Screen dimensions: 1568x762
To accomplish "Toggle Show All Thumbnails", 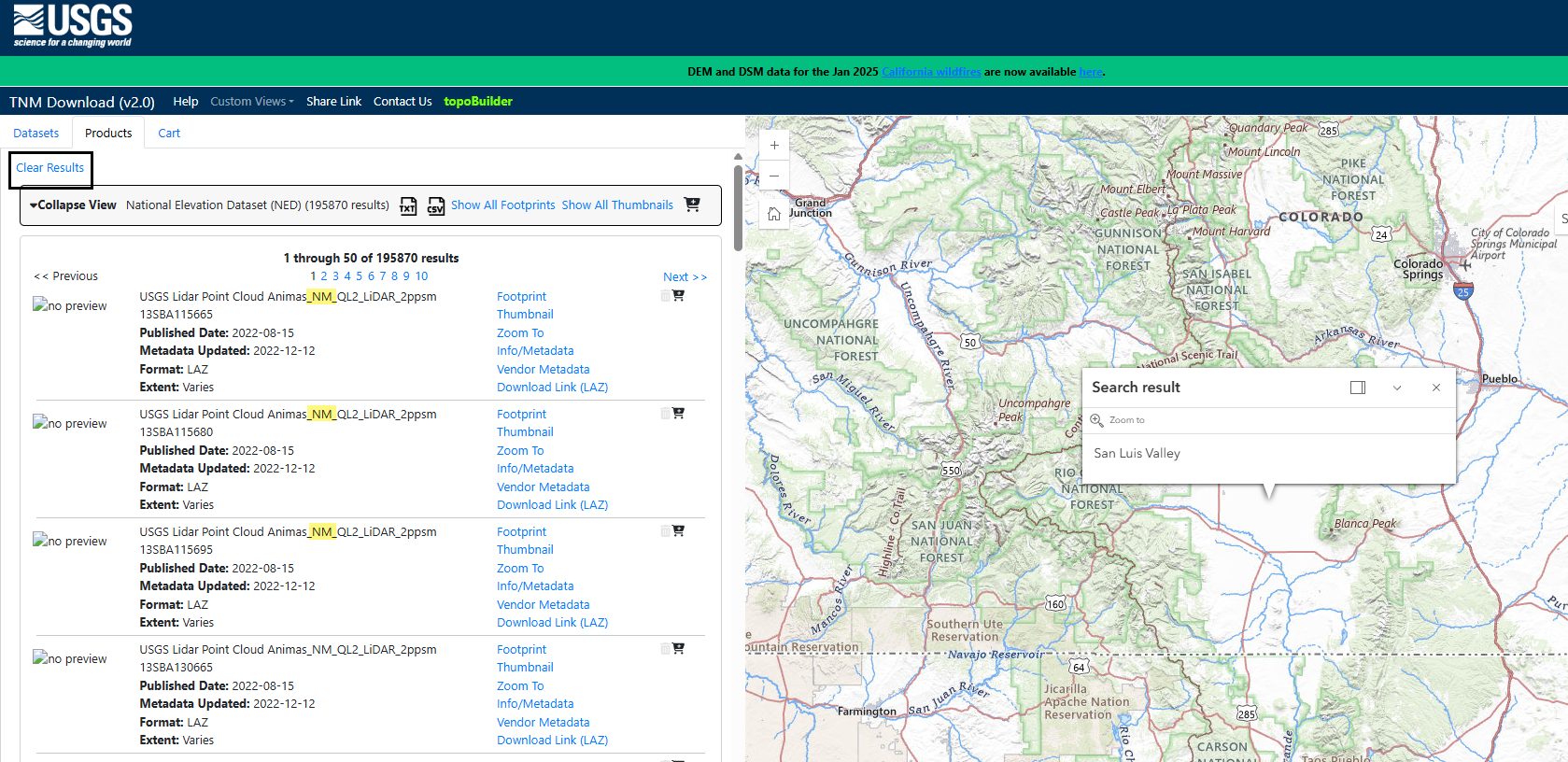I will (616, 205).
